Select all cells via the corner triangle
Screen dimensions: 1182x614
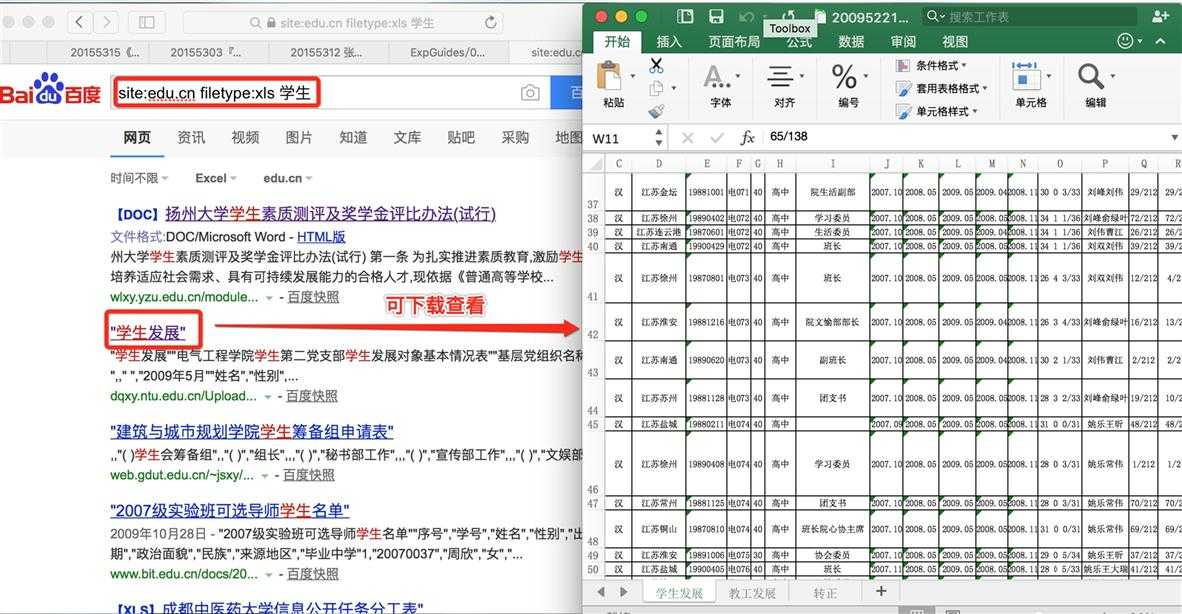(595, 163)
